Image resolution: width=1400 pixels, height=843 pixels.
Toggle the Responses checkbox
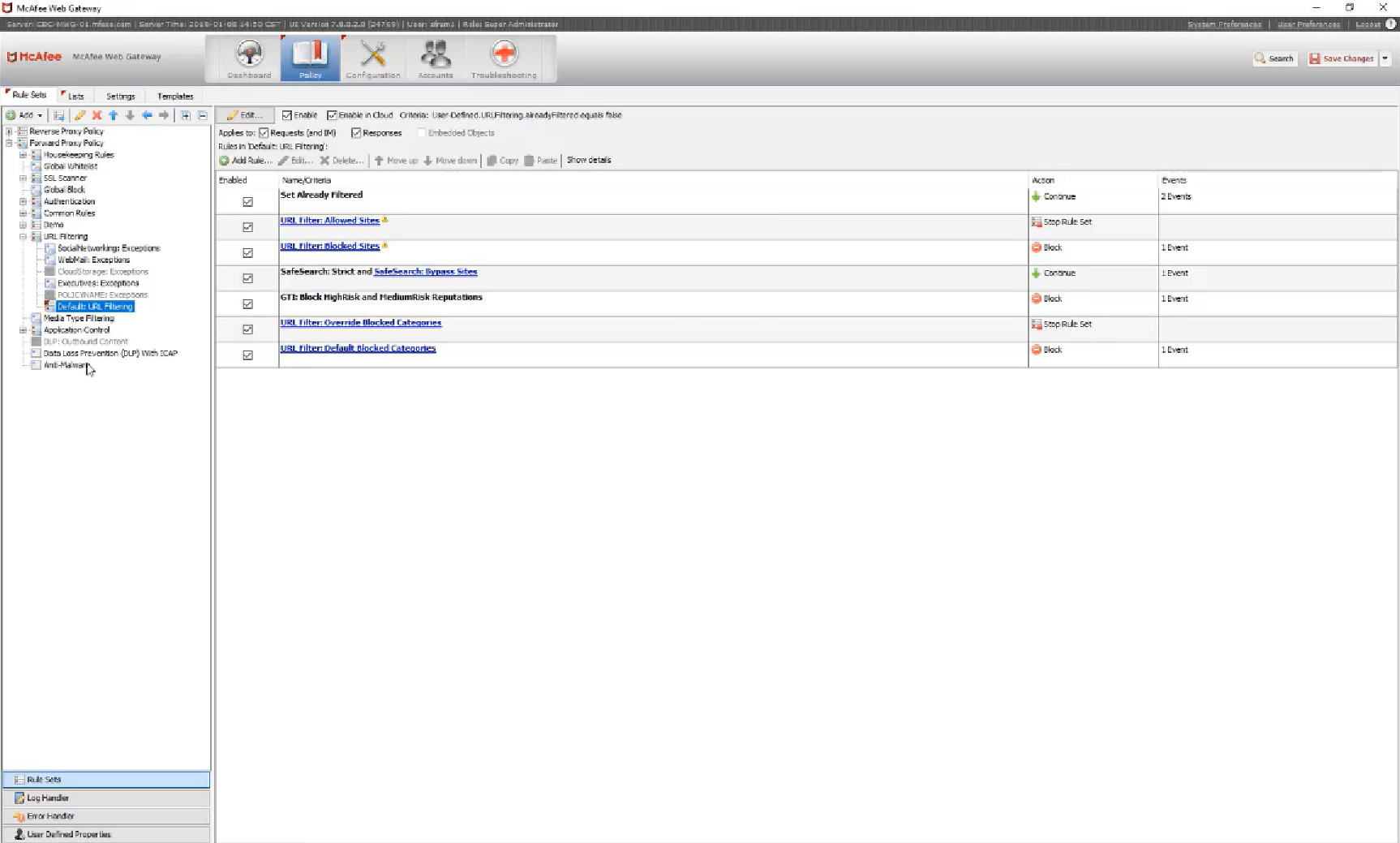[x=356, y=133]
